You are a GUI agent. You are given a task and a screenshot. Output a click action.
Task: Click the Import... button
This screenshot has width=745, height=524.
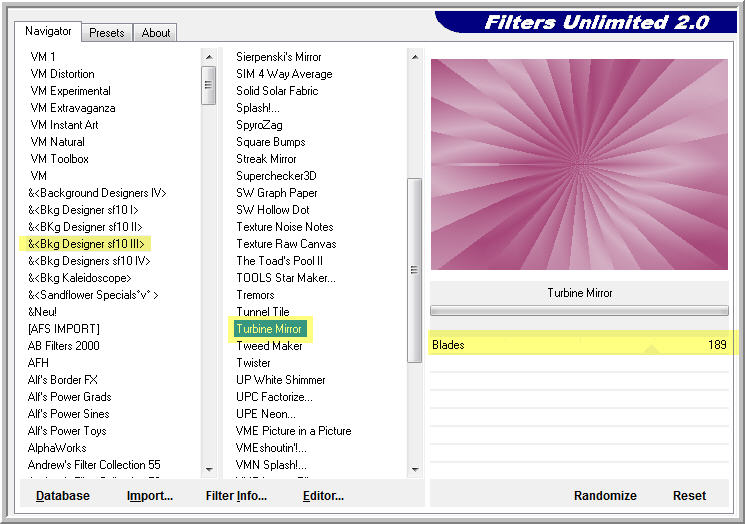150,495
